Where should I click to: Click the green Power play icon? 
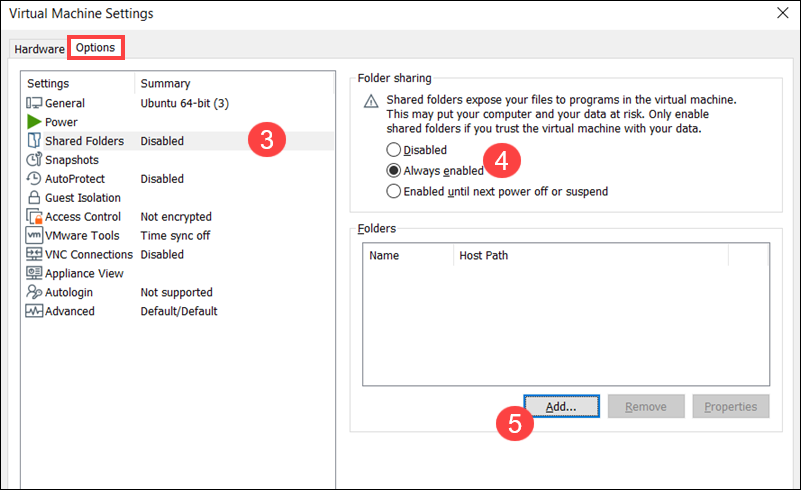[x=34, y=122]
